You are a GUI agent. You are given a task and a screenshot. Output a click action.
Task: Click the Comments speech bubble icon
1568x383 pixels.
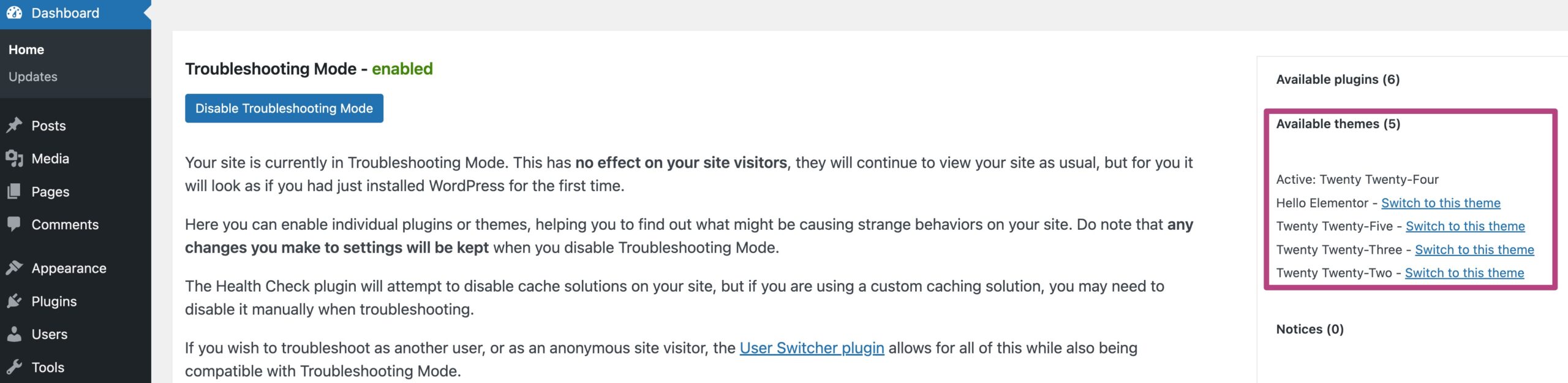[14, 224]
